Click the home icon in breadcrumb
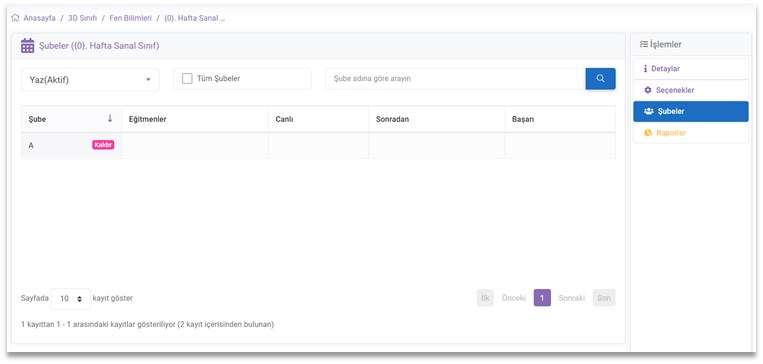763x364 pixels. (x=15, y=18)
